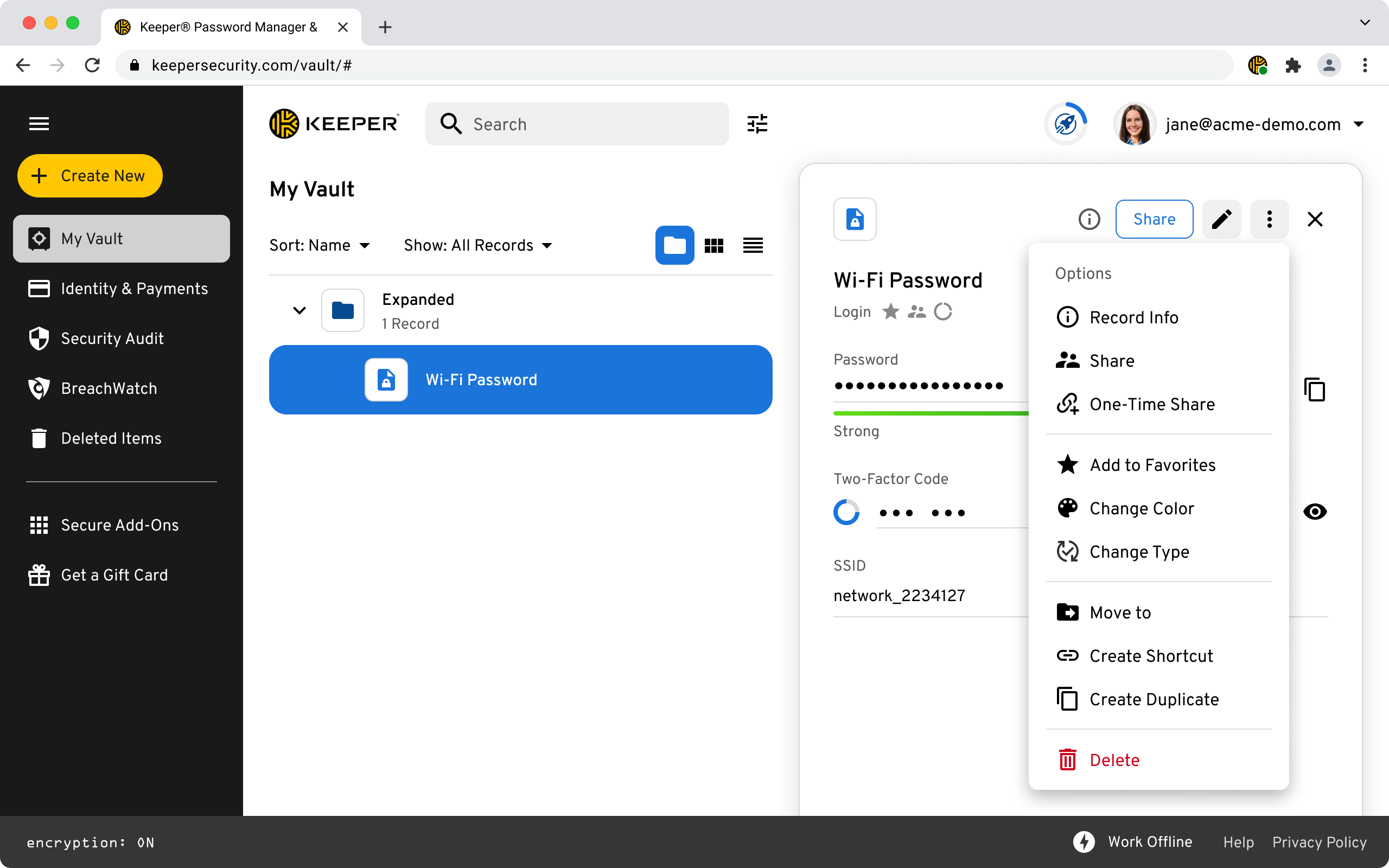This screenshot has height=868, width=1389.
Task: Open the search filter settings icon
Action: (757, 124)
